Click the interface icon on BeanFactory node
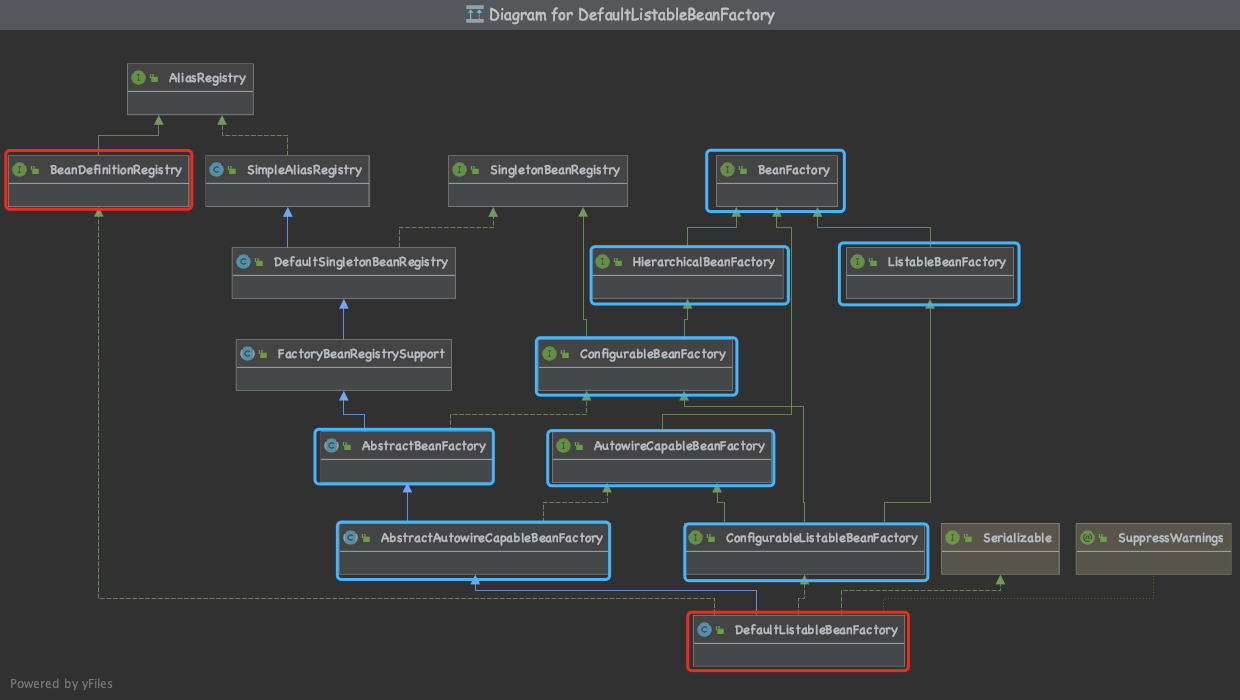Viewport: 1240px width, 700px height. pyautogui.click(x=727, y=169)
